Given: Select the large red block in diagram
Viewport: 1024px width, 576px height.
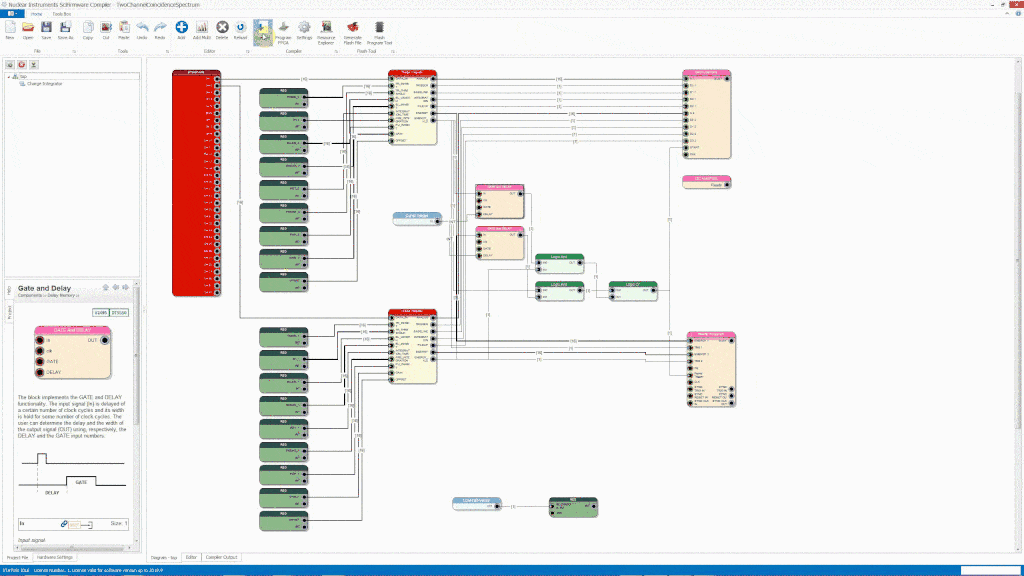Looking at the screenshot, I should pyautogui.click(x=196, y=183).
